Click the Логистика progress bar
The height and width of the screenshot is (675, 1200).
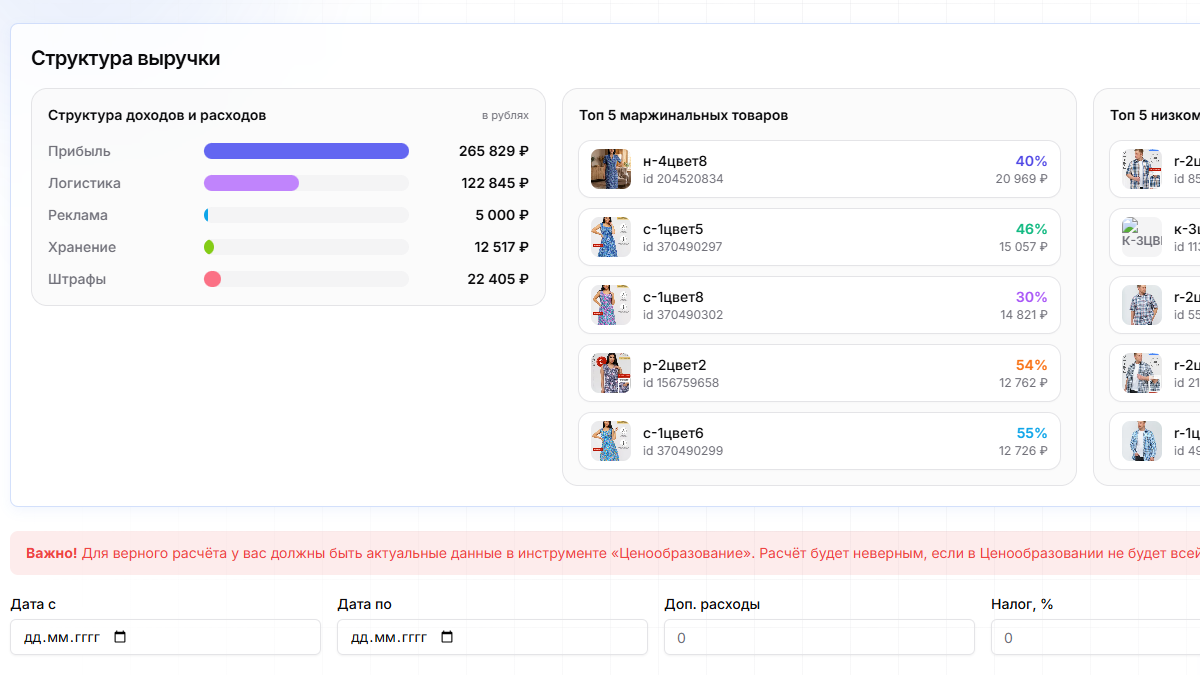(x=306, y=183)
